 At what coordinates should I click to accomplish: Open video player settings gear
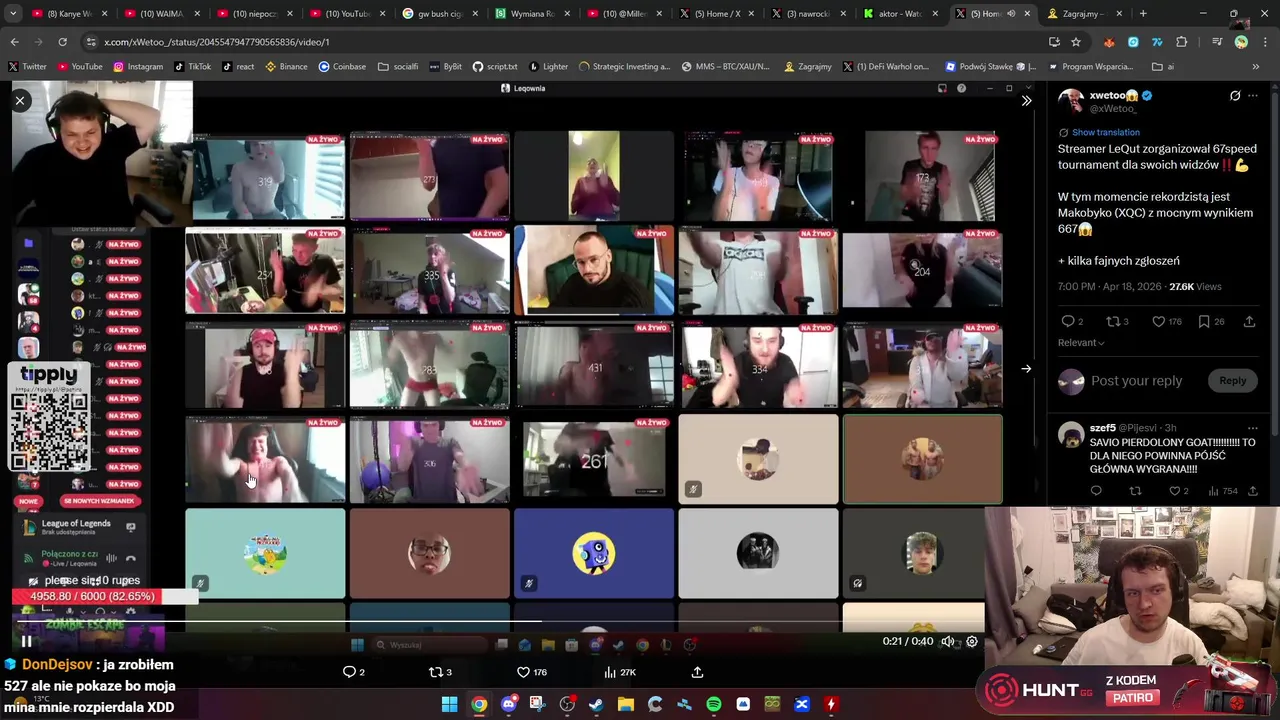tap(972, 642)
